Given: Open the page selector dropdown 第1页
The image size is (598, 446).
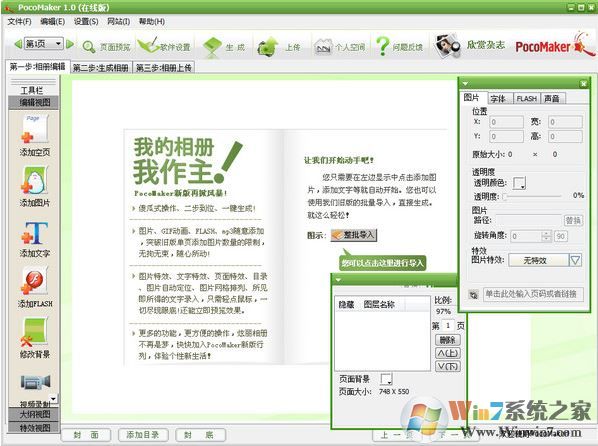Looking at the screenshot, I should pyautogui.click(x=43, y=44).
